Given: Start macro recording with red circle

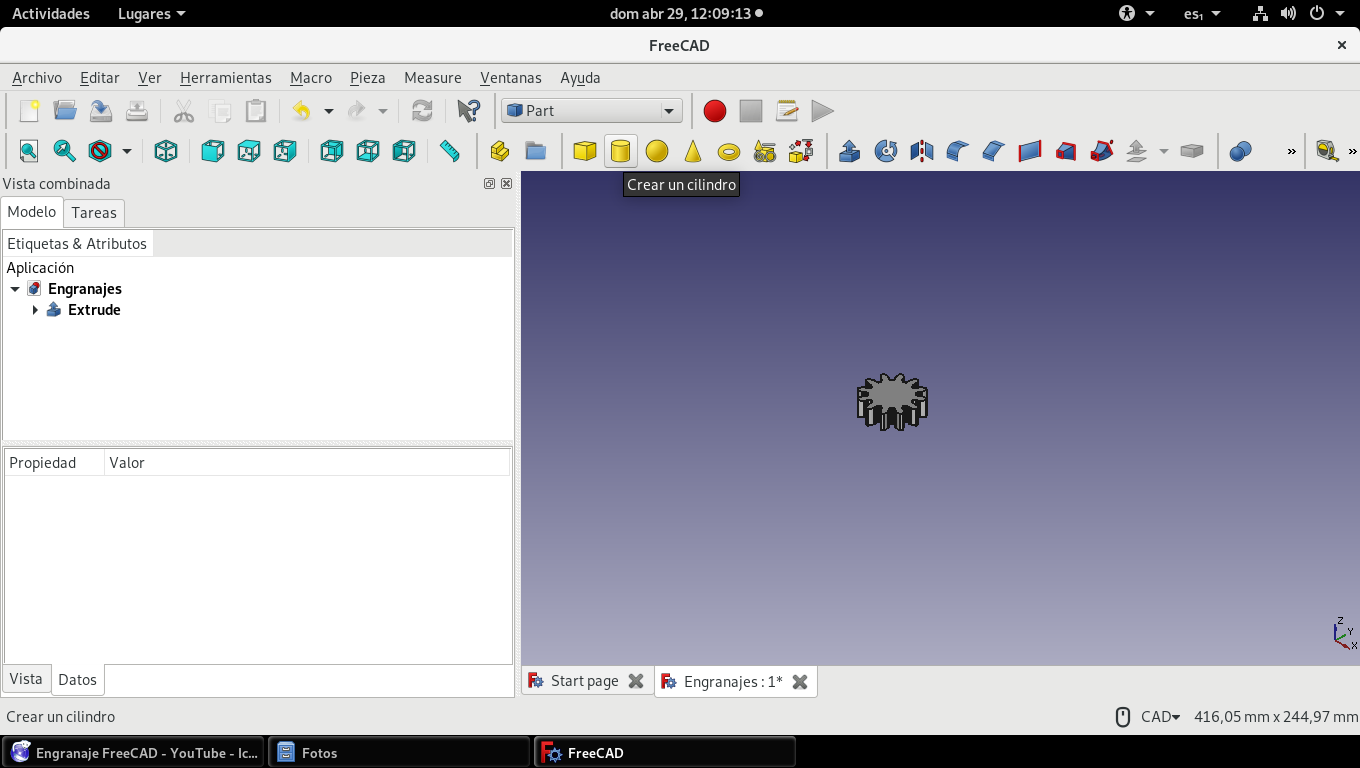Looking at the screenshot, I should click(715, 111).
